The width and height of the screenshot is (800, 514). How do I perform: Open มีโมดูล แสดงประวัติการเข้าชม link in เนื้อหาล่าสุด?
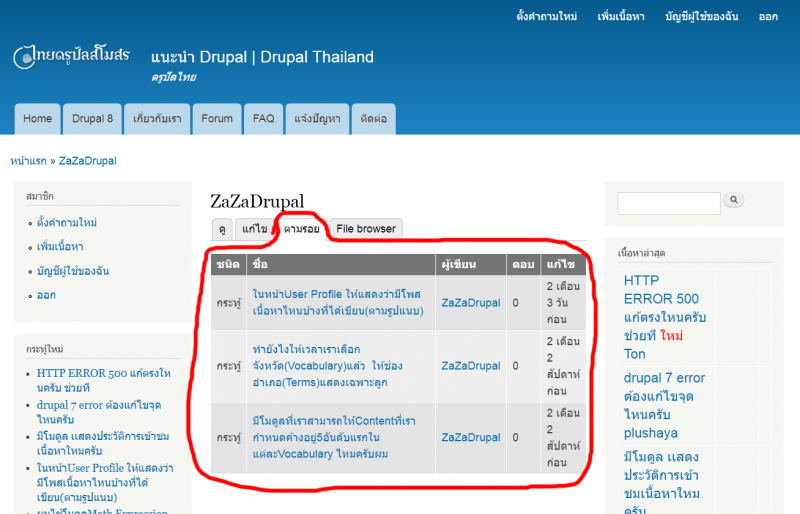click(662, 482)
